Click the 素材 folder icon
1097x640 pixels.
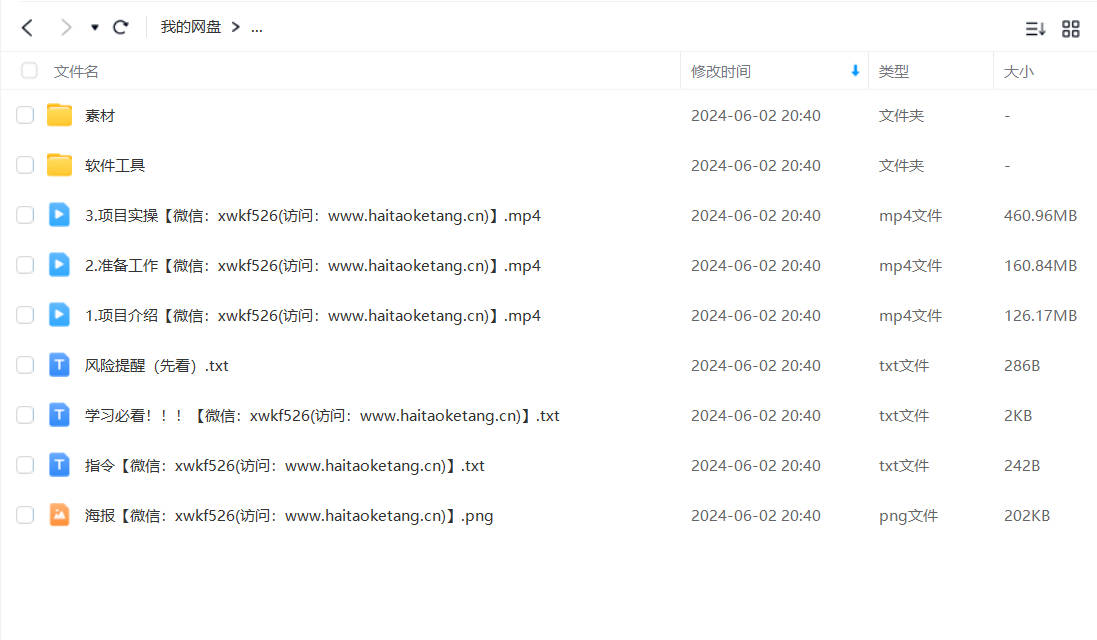pyautogui.click(x=59, y=115)
